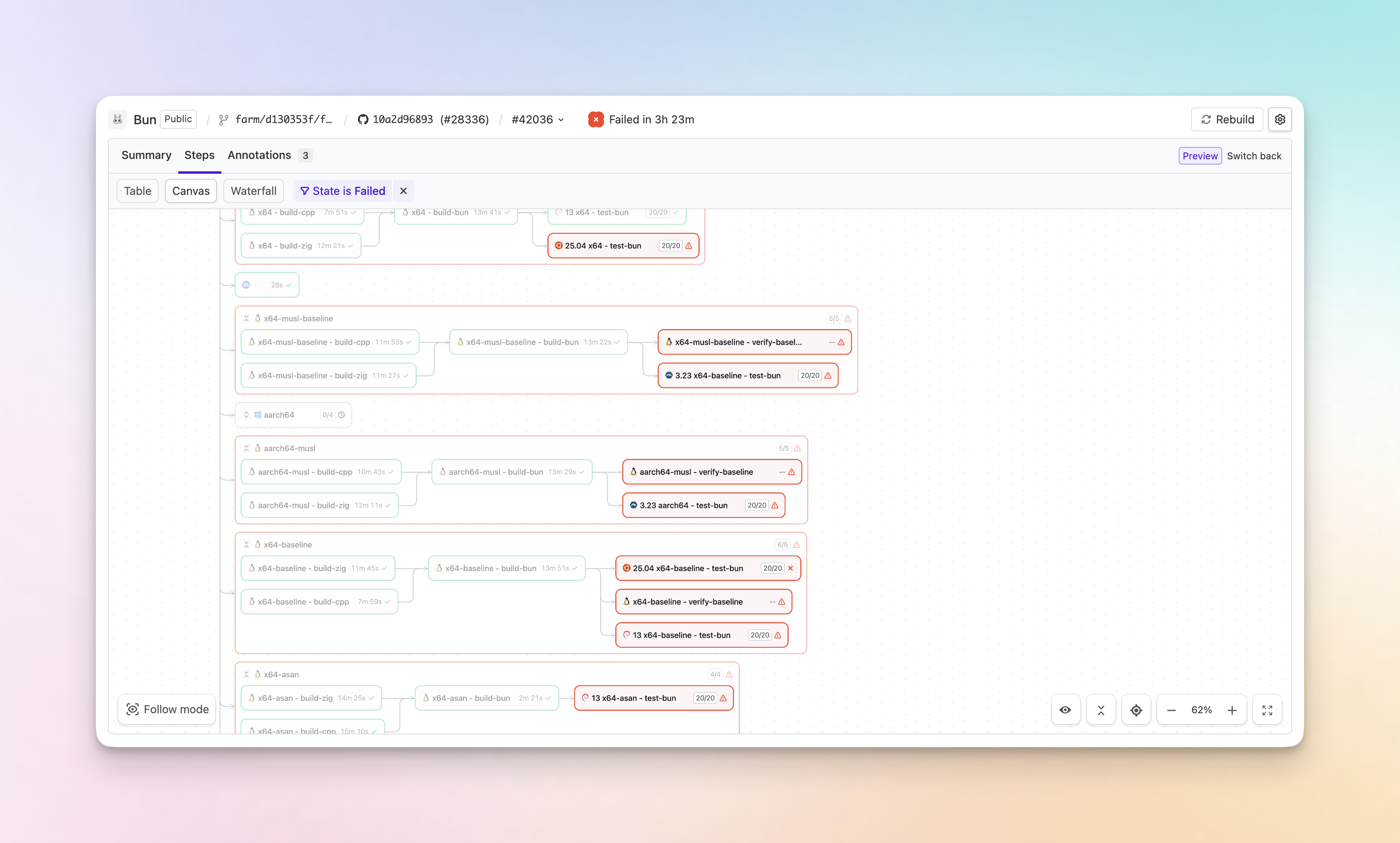This screenshot has width=1400, height=843.
Task: Enter fullscreen with the expand arrows icon
Action: (x=1267, y=710)
